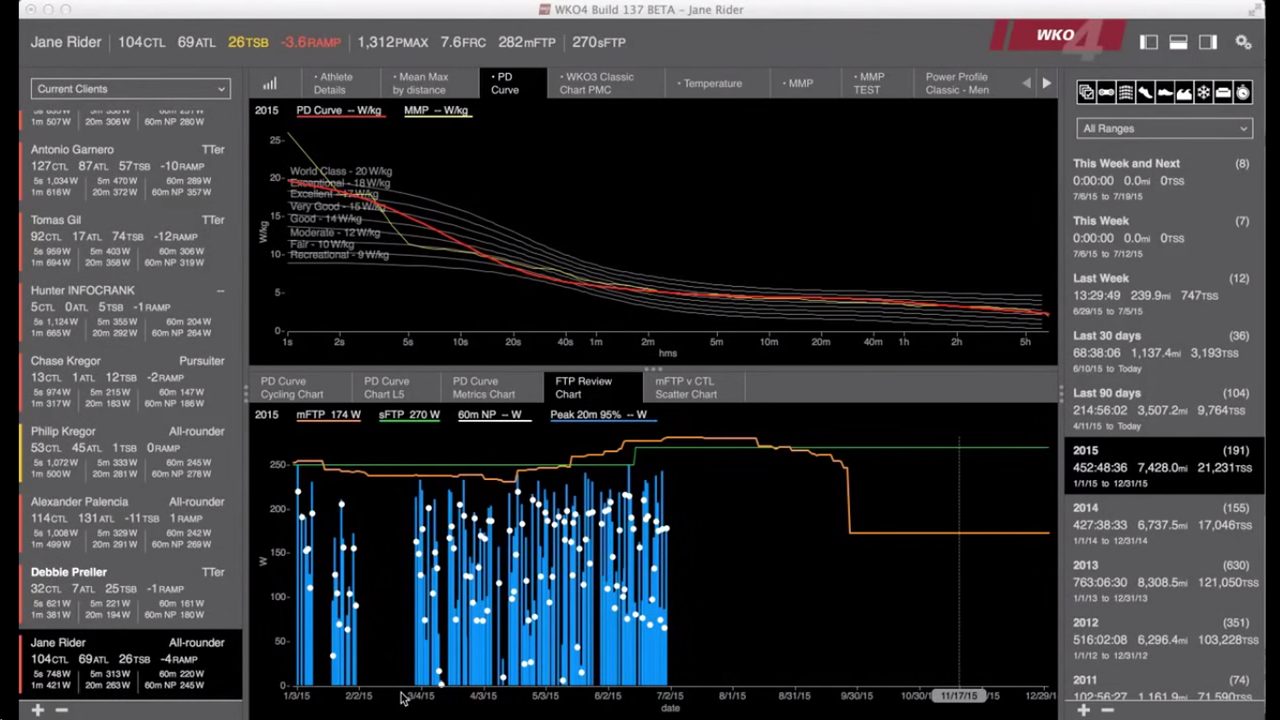Select athlete Alexander Palencia
This screenshot has height=720, width=1280.
pyautogui.click(x=130, y=523)
